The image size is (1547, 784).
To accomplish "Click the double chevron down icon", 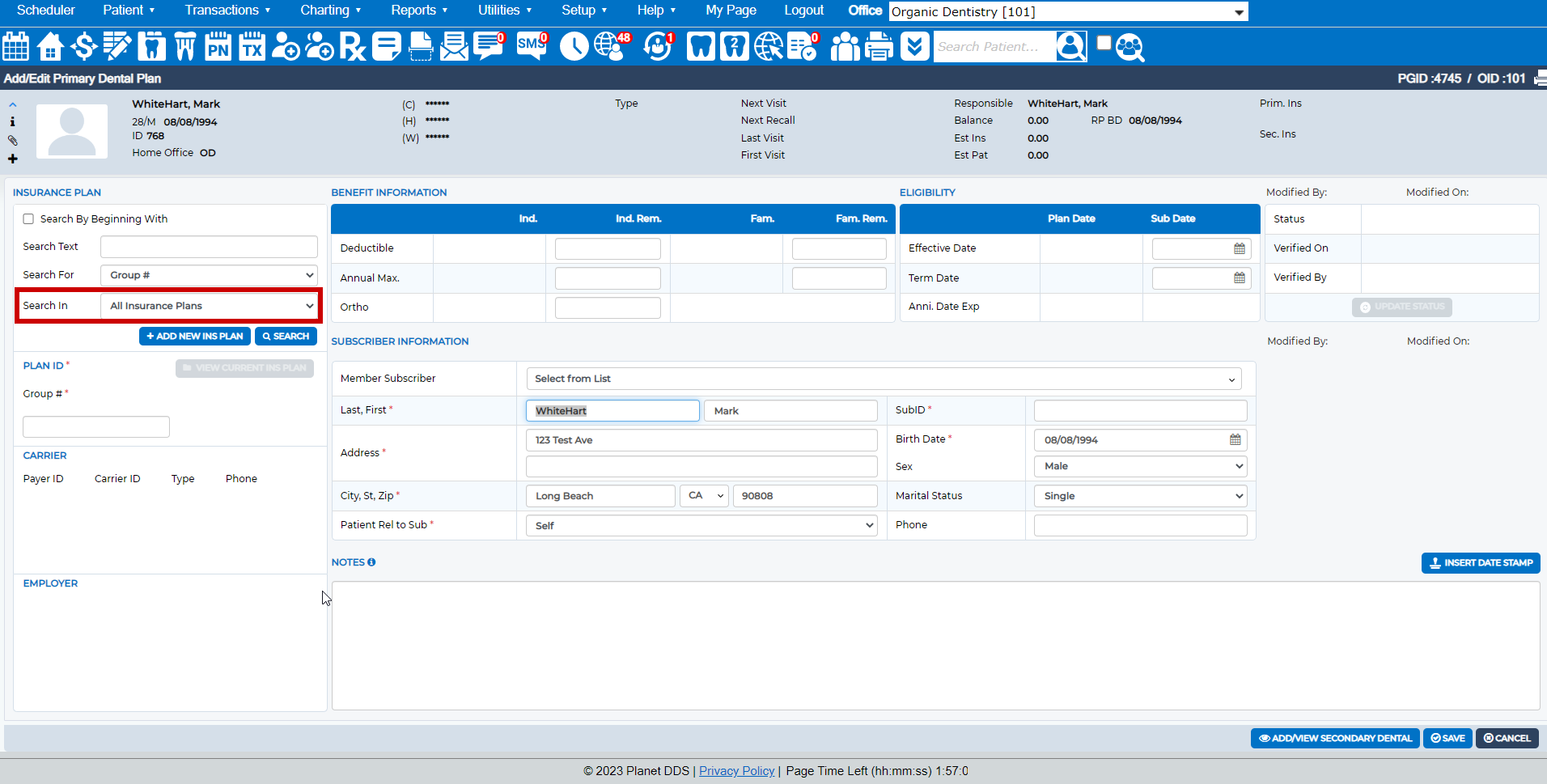I will tap(914, 46).
